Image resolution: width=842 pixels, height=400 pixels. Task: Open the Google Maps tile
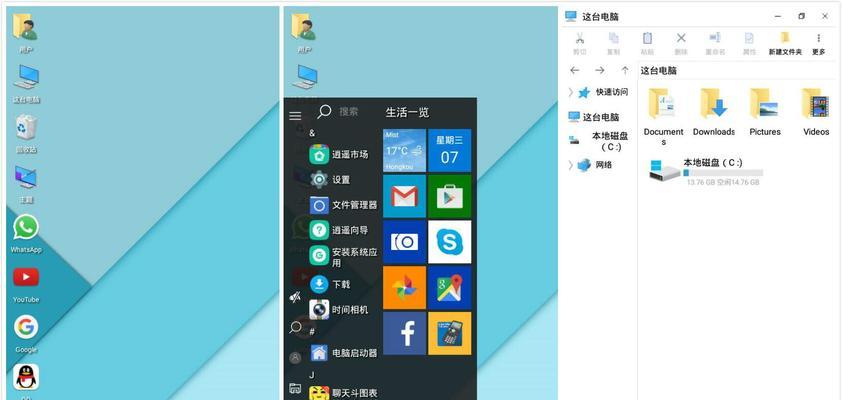click(449, 288)
